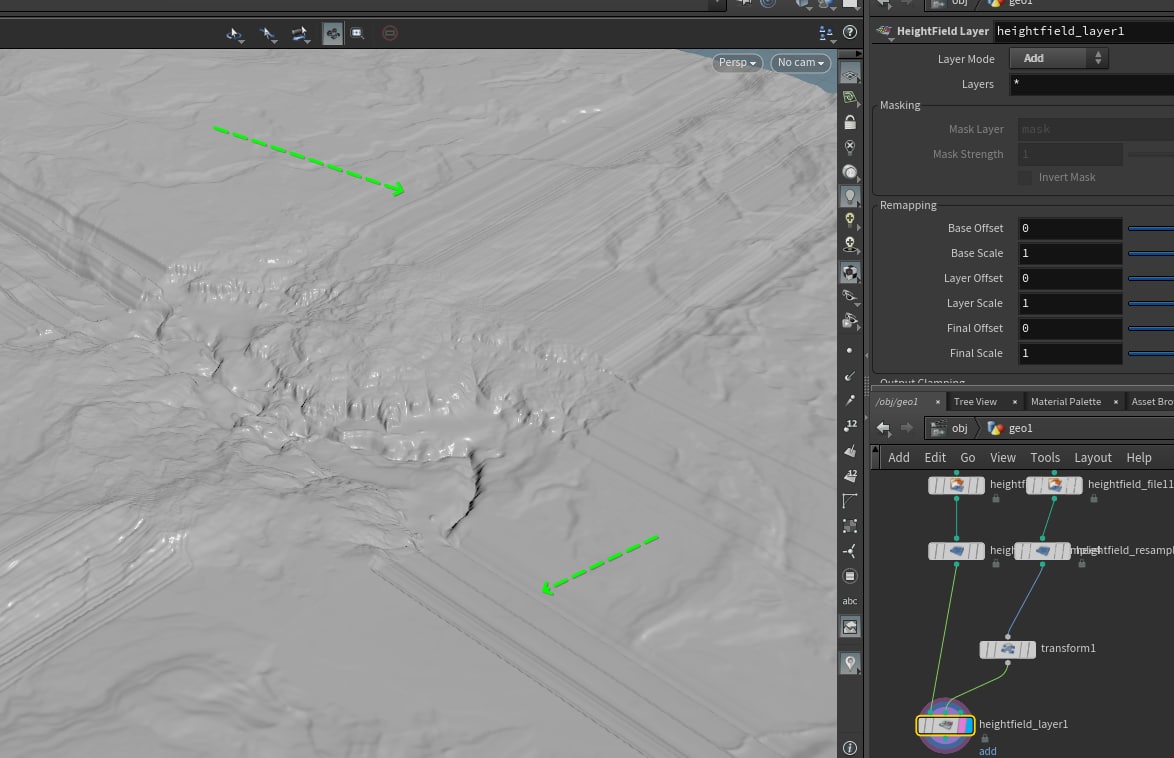Switch to the Material Palette tab

(x=1065, y=401)
